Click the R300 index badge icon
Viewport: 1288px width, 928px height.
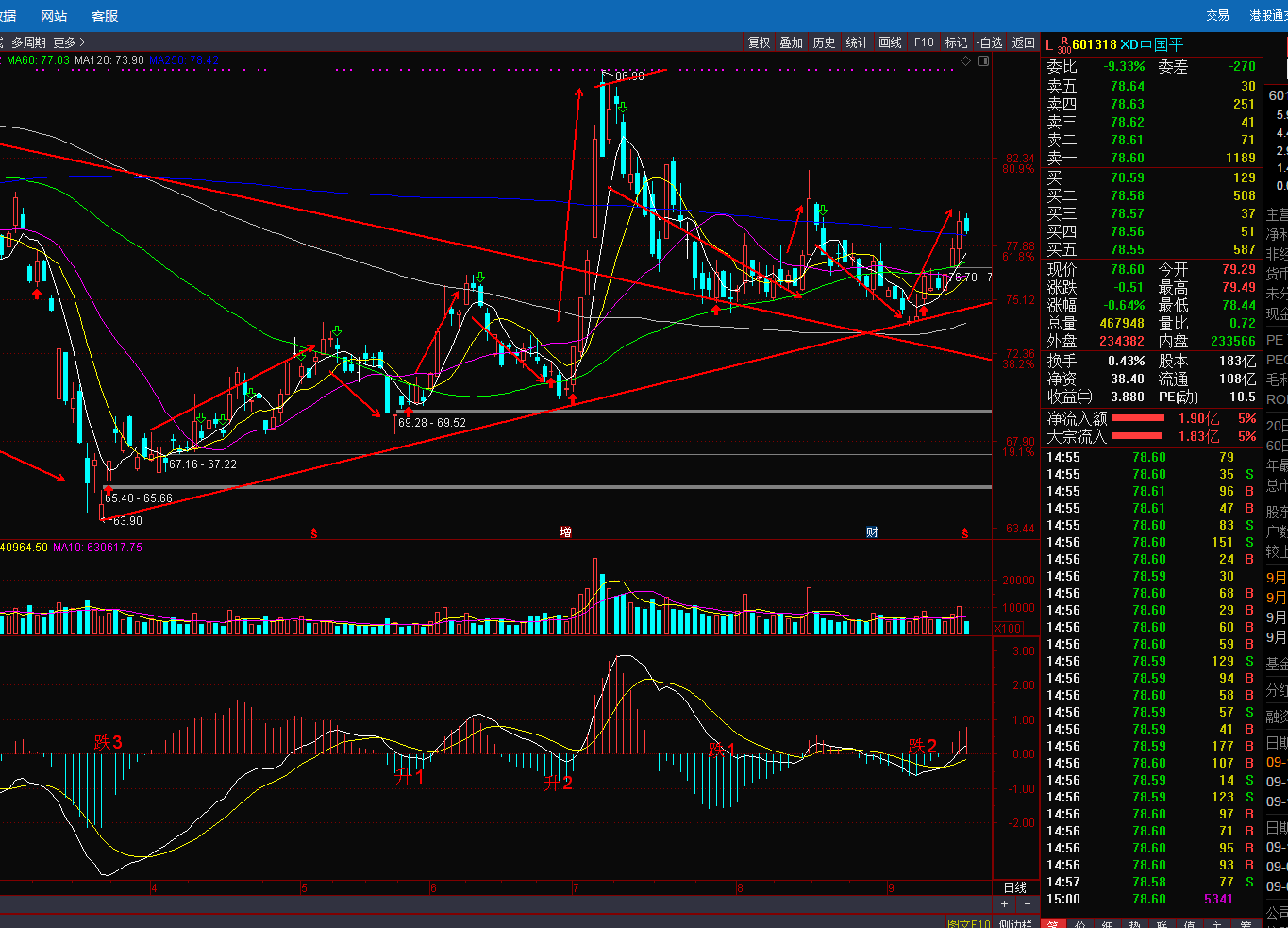1063,44
